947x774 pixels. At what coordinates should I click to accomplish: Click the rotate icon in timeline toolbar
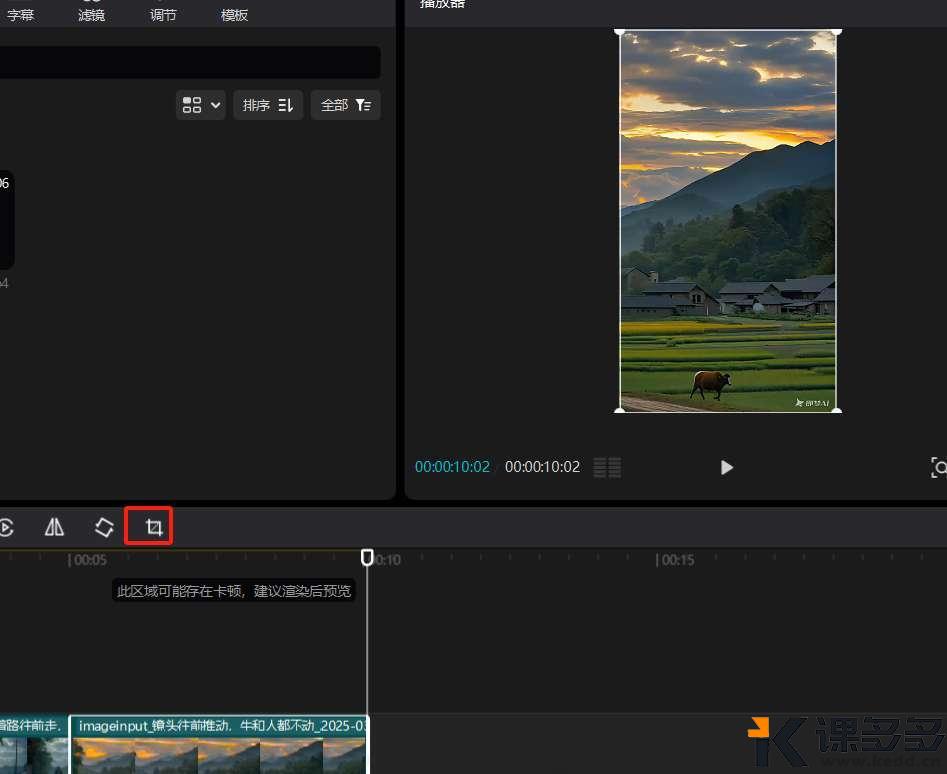point(104,527)
